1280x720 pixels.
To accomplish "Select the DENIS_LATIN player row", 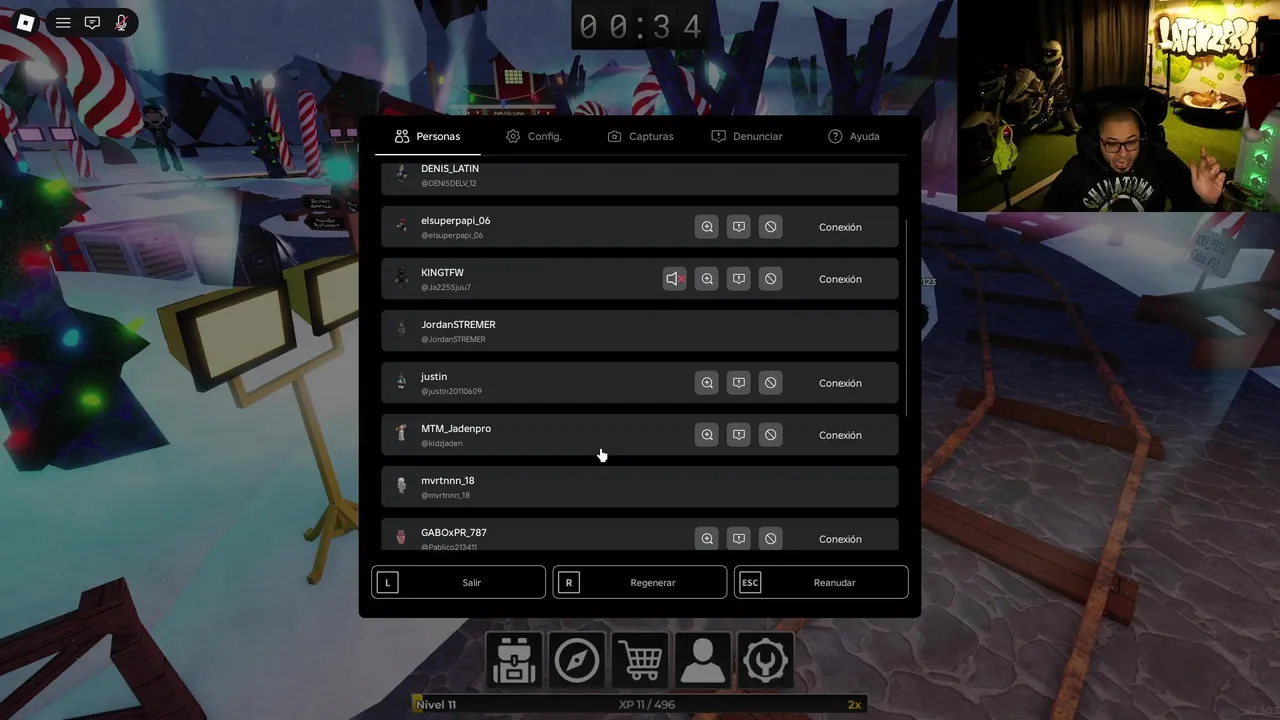I will pyautogui.click(x=640, y=177).
